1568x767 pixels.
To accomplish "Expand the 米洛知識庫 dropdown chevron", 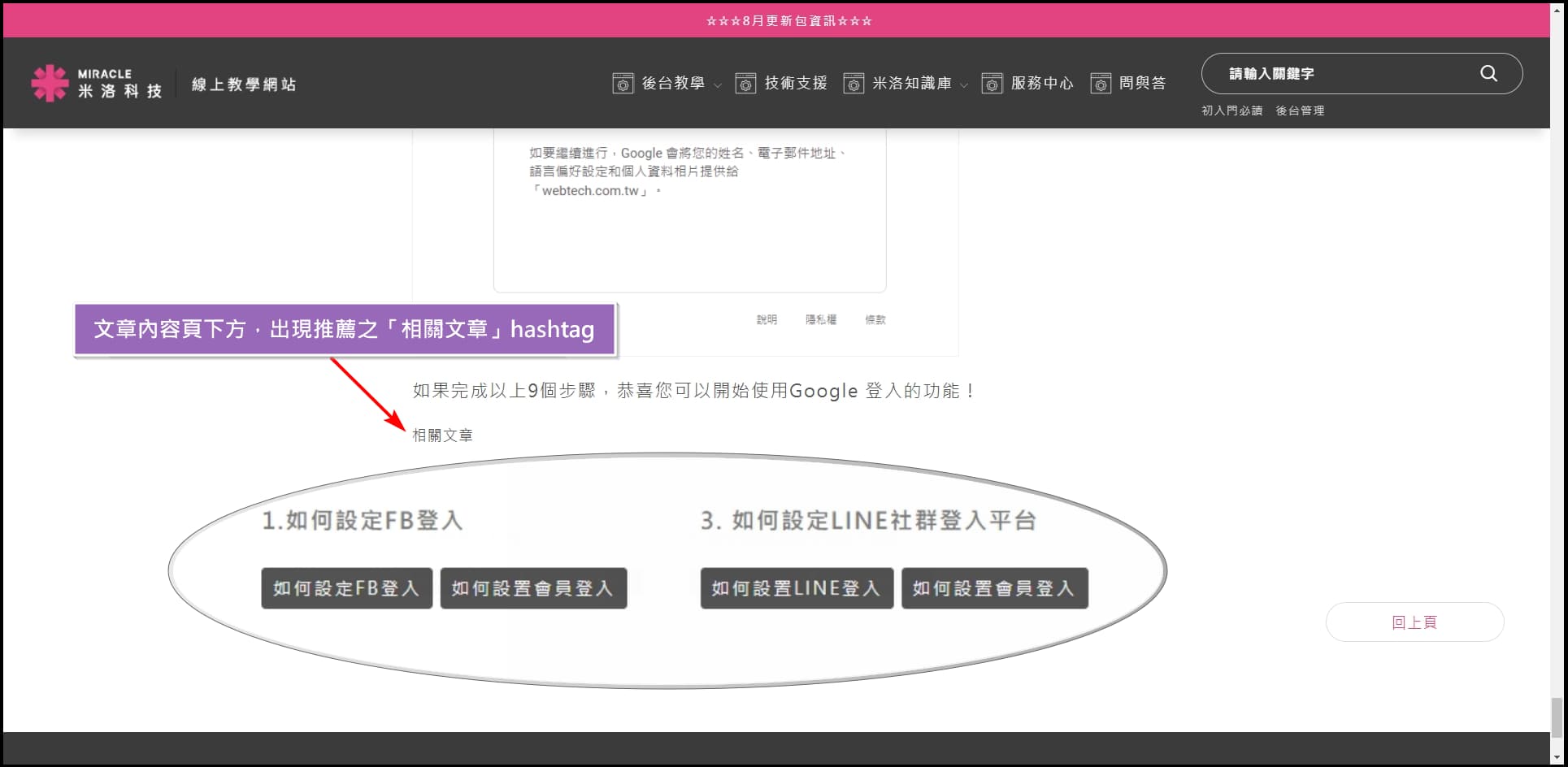I will 964,84.
